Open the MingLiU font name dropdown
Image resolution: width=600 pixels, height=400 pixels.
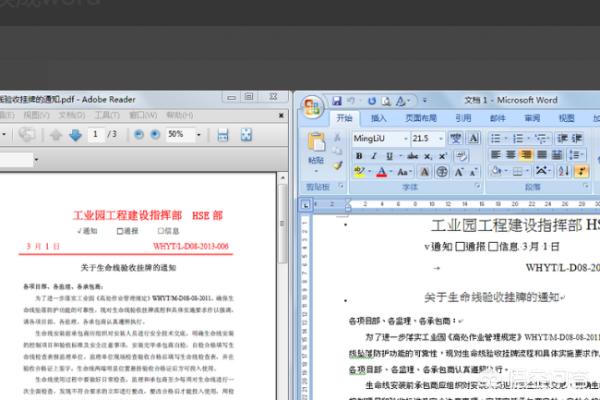click(403, 138)
